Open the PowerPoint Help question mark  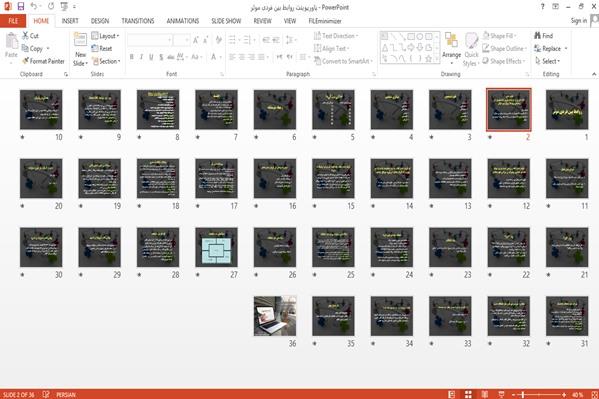(542, 6)
